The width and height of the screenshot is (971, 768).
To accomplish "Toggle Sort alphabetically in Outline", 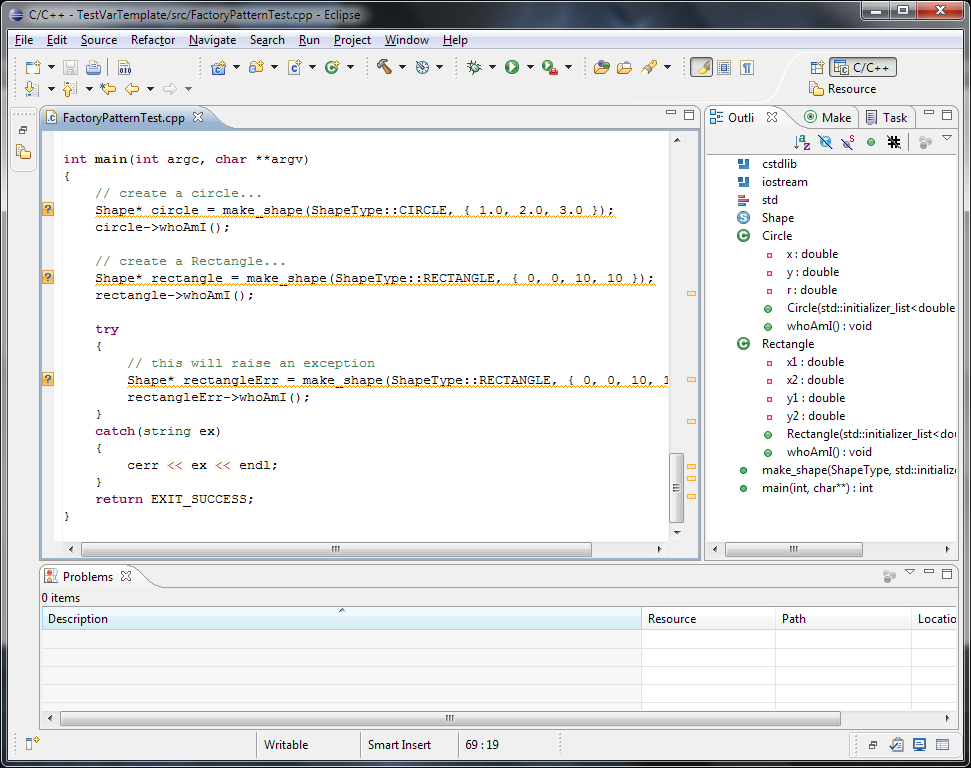I will coord(802,142).
